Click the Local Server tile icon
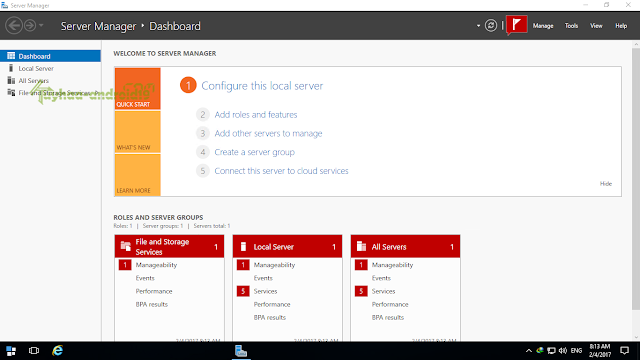Screen dimensions: 640x360 click(243, 247)
